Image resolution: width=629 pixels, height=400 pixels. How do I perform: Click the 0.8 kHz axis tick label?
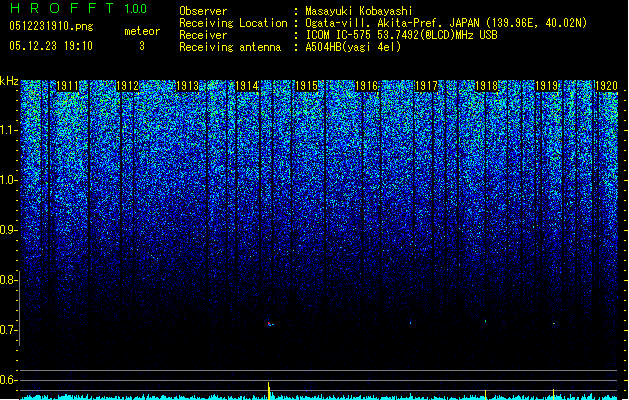(9, 280)
